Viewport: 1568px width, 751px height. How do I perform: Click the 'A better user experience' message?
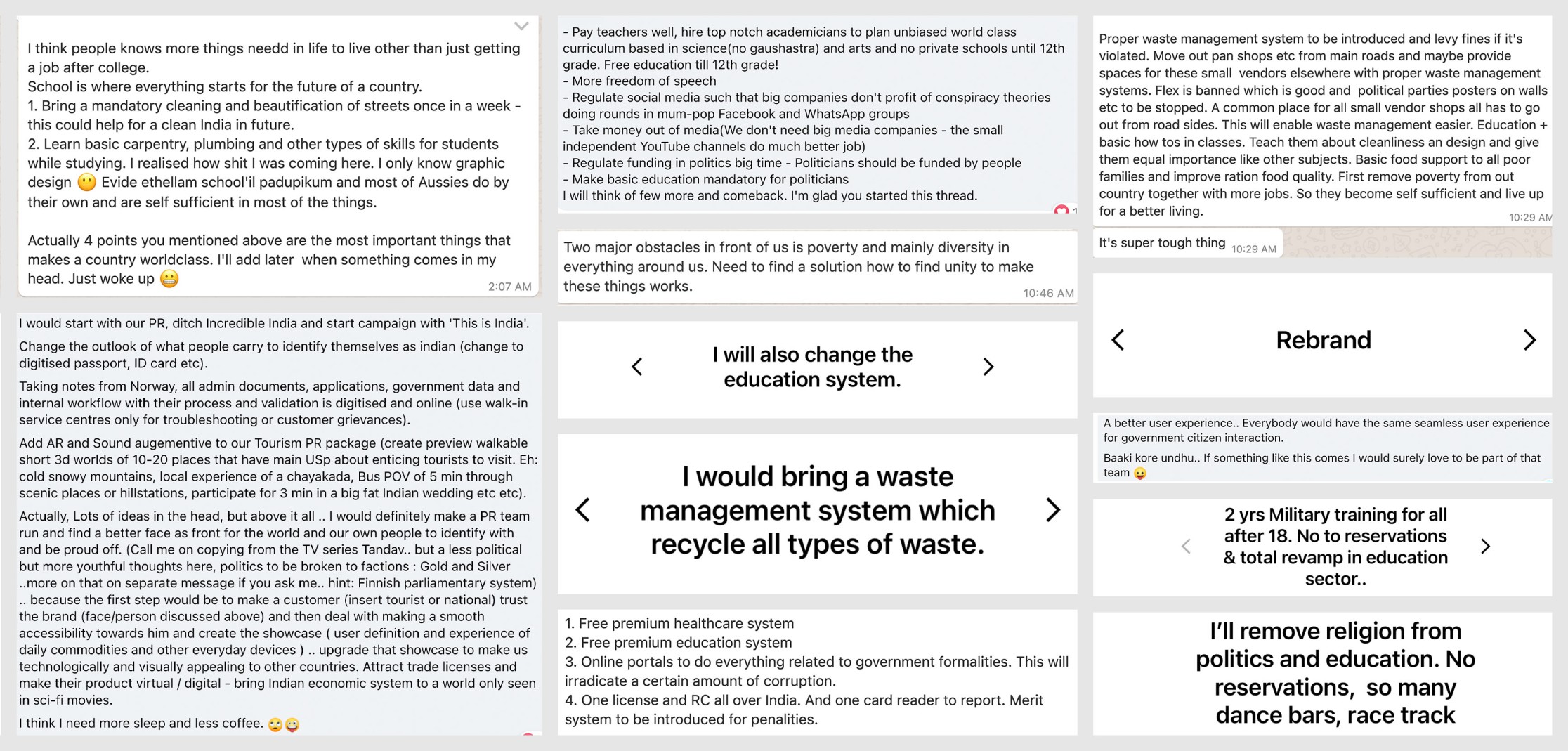tap(1322, 448)
